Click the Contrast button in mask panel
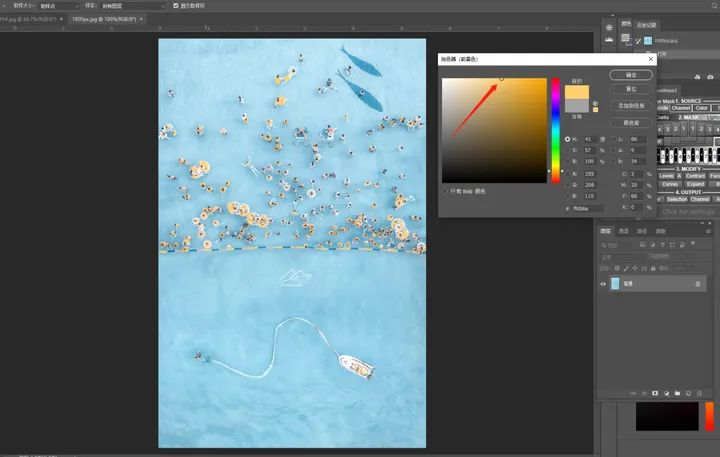The height and width of the screenshot is (457, 720). [x=695, y=176]
